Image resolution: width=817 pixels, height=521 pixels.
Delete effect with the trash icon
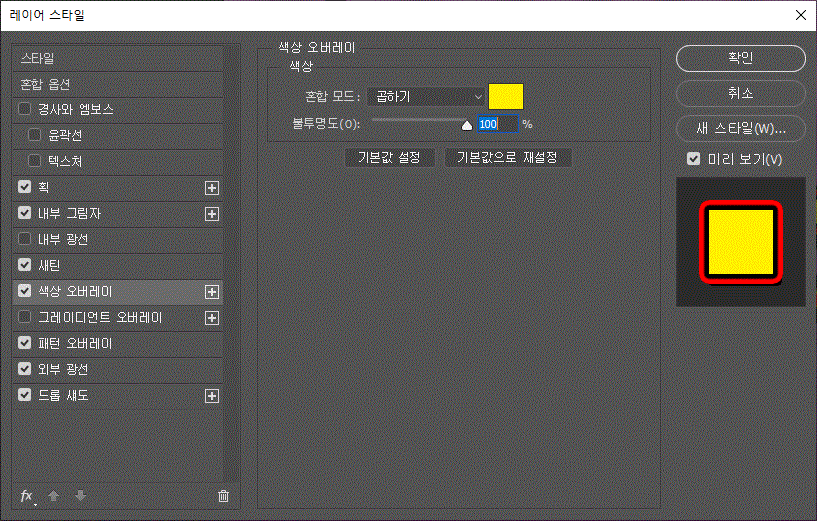[224, 496]
